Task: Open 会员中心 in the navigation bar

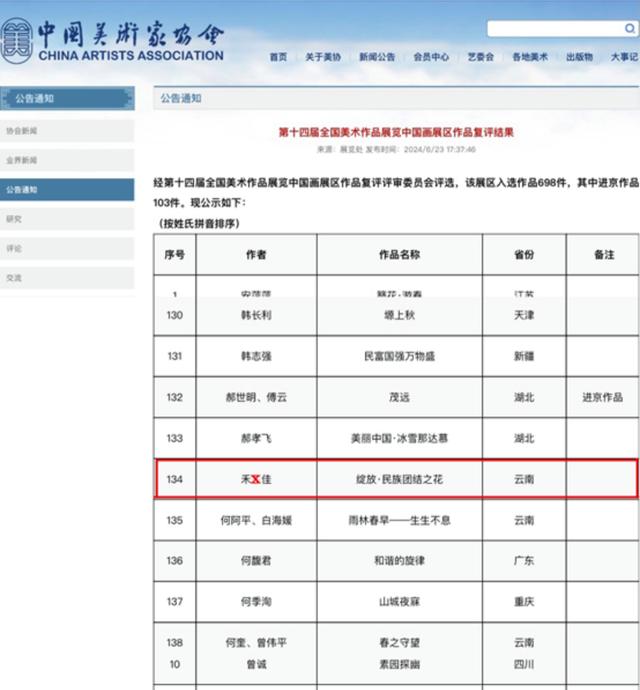Action: [431, 57]
